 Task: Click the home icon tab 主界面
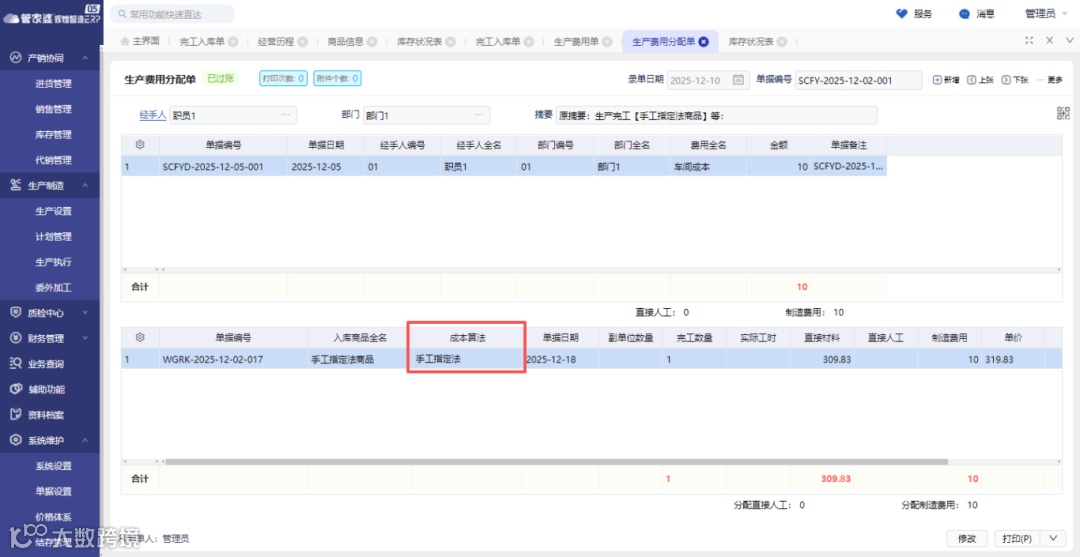(x=140, y=41)
